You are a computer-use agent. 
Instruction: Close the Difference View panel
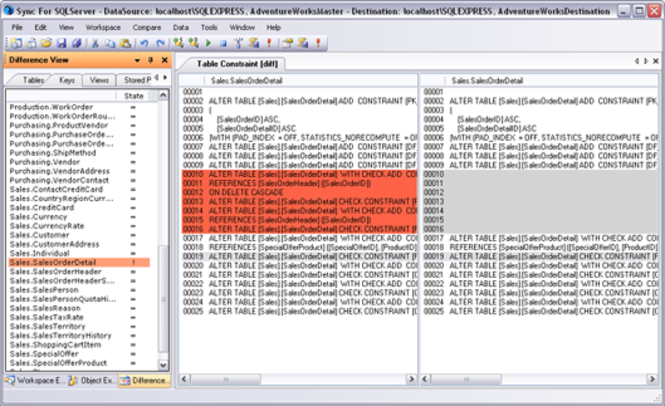click(165, 60)
